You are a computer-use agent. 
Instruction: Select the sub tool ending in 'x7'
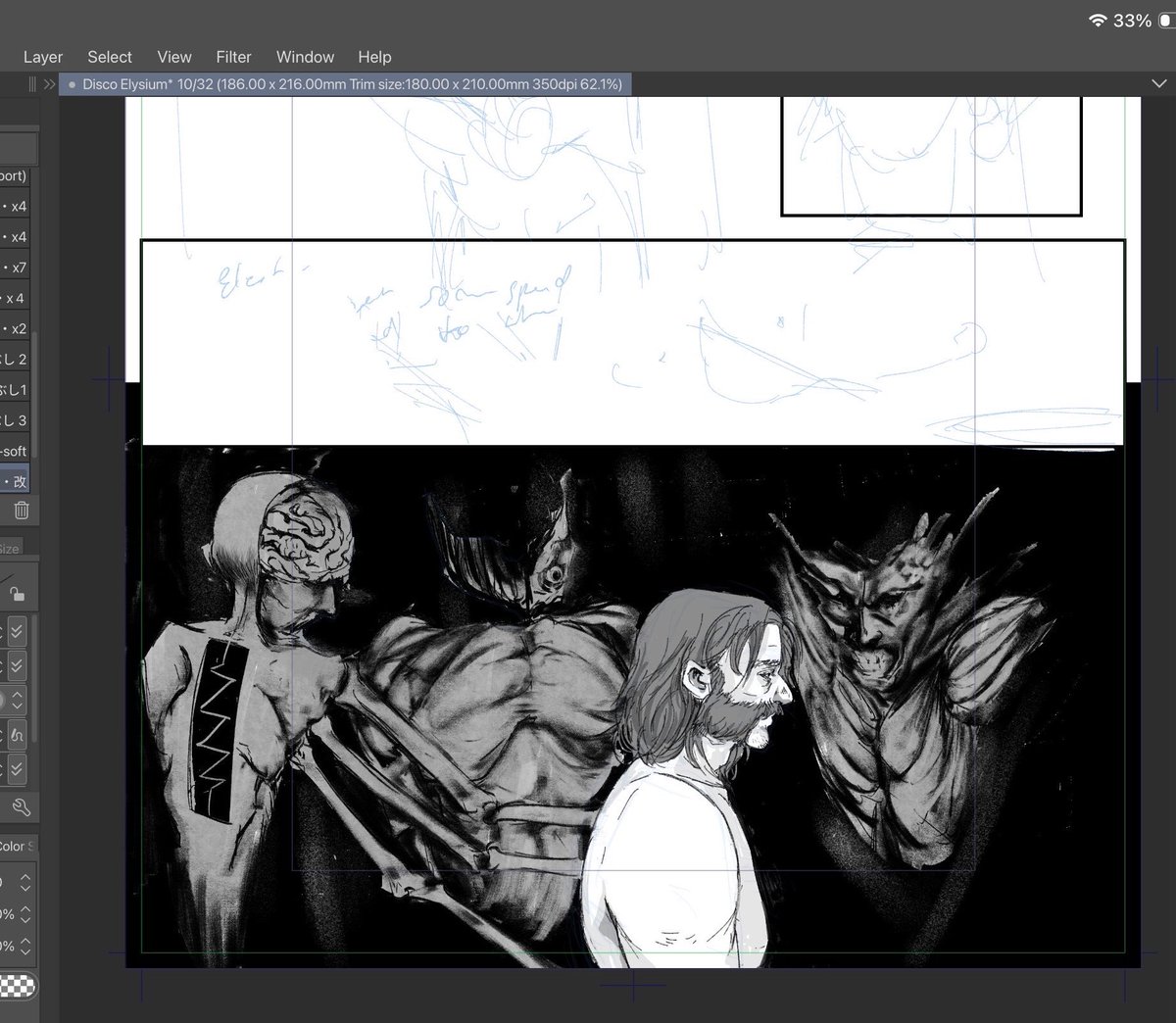point(15,268)
